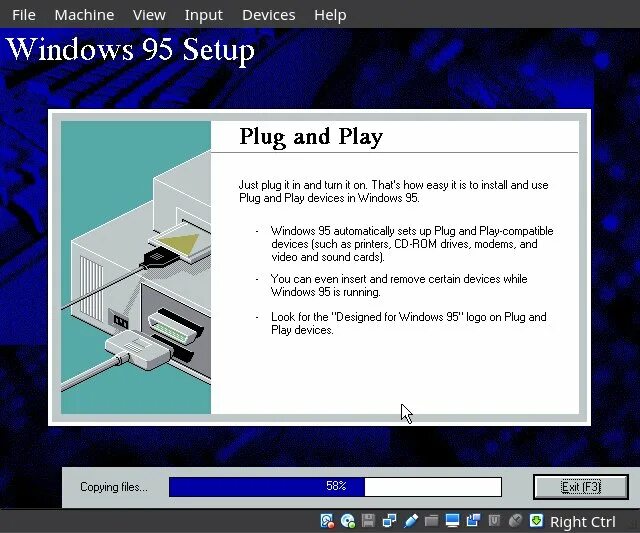Open the Help menu
The width and height of the screenshot is (640, 533).
tap(330, 15)
